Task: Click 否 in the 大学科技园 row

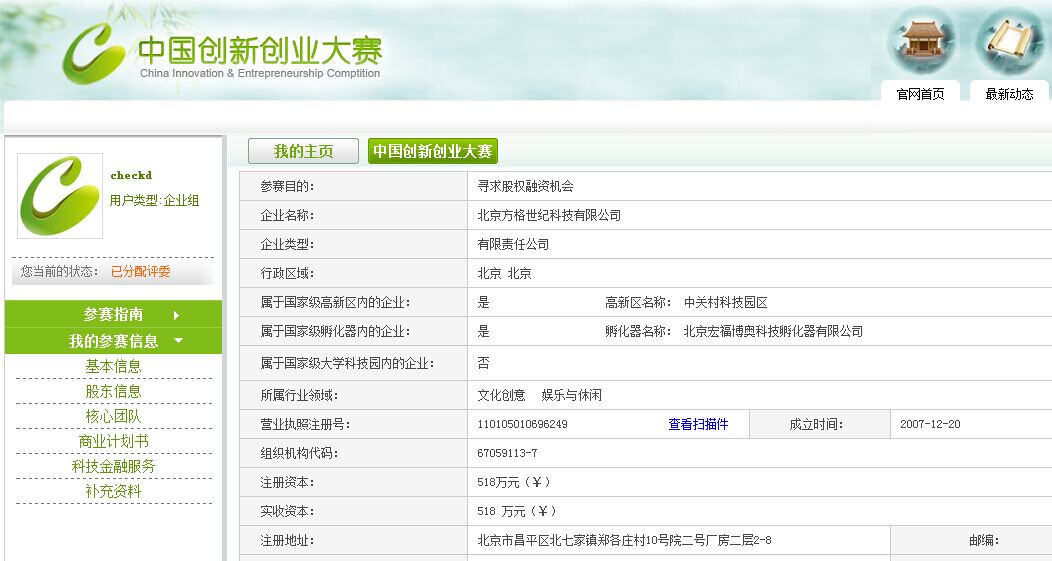Action: tap(483, 363)
